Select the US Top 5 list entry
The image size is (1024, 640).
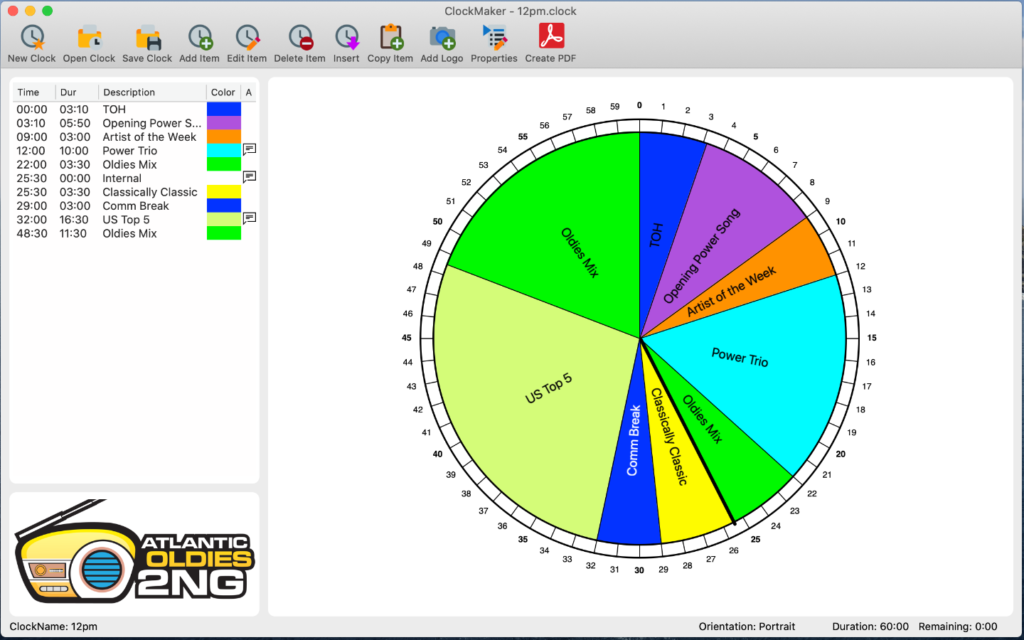point(135,219)
